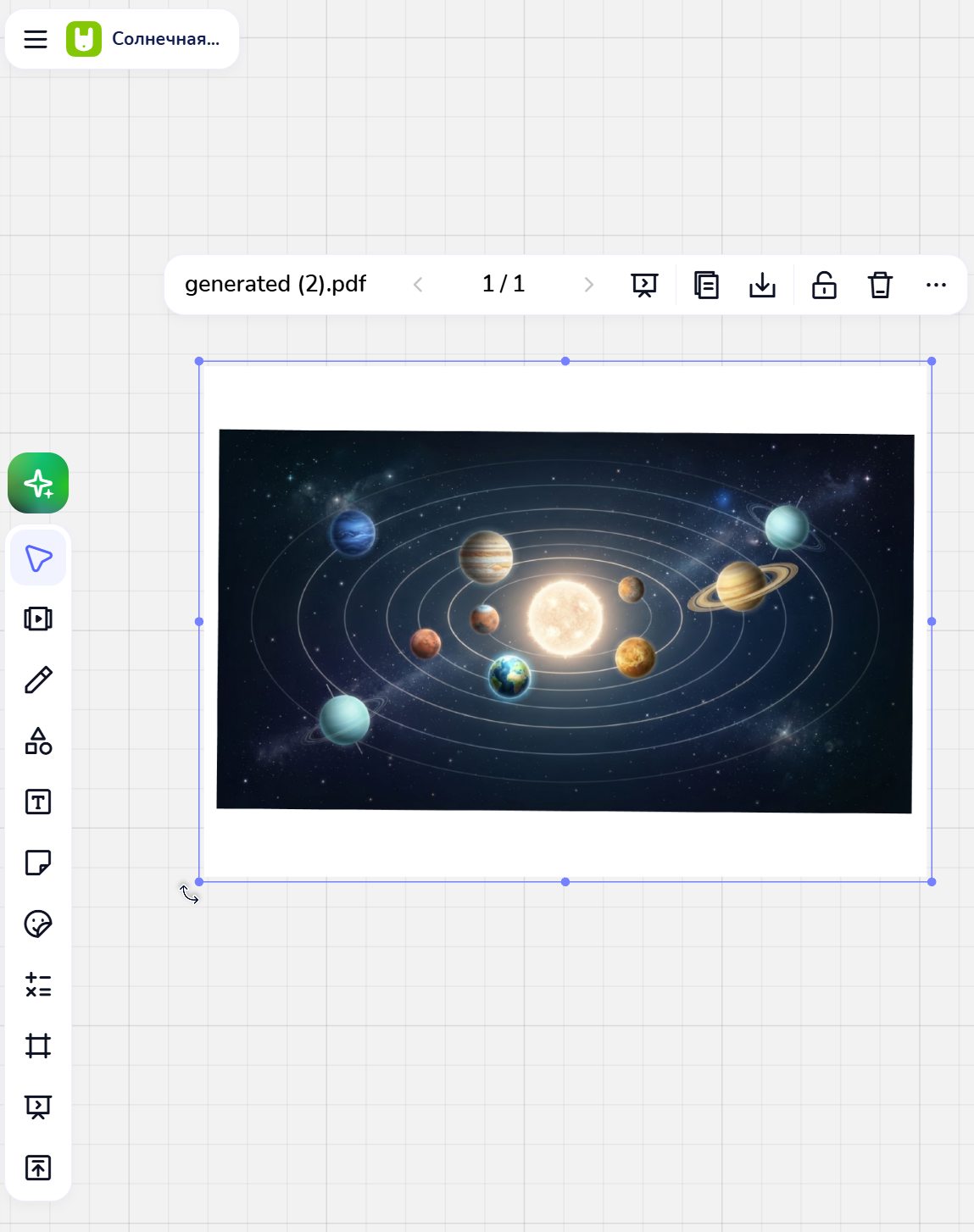Open the board title Солнечная...
Screen dimensions: 974x1232
[x=166, y=39]
